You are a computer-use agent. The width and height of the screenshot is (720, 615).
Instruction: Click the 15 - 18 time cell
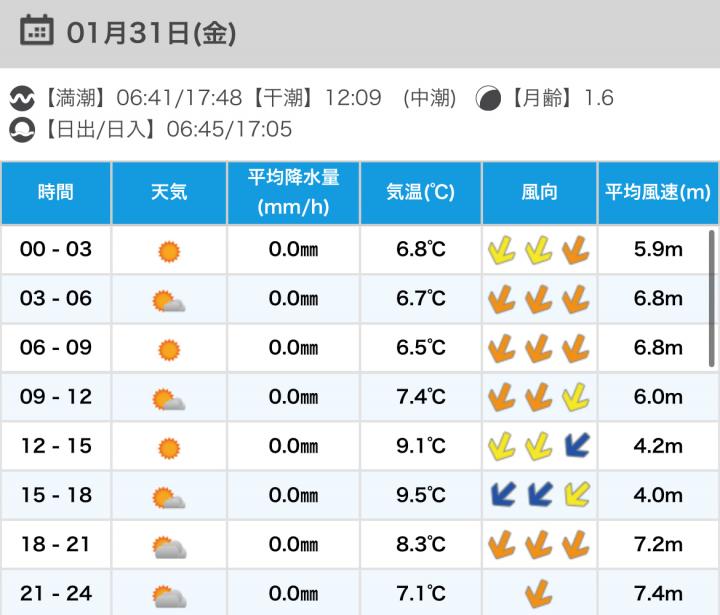pos(56,495)
